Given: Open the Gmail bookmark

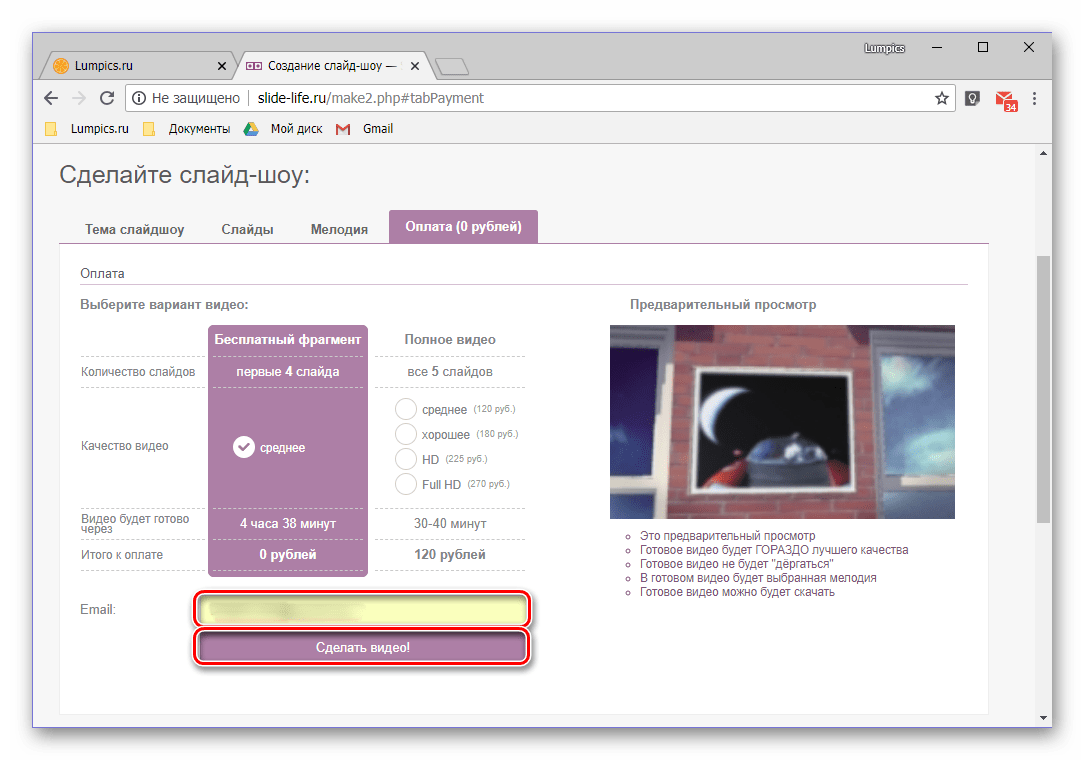Looking at the screenshot, I should point(365,129).
